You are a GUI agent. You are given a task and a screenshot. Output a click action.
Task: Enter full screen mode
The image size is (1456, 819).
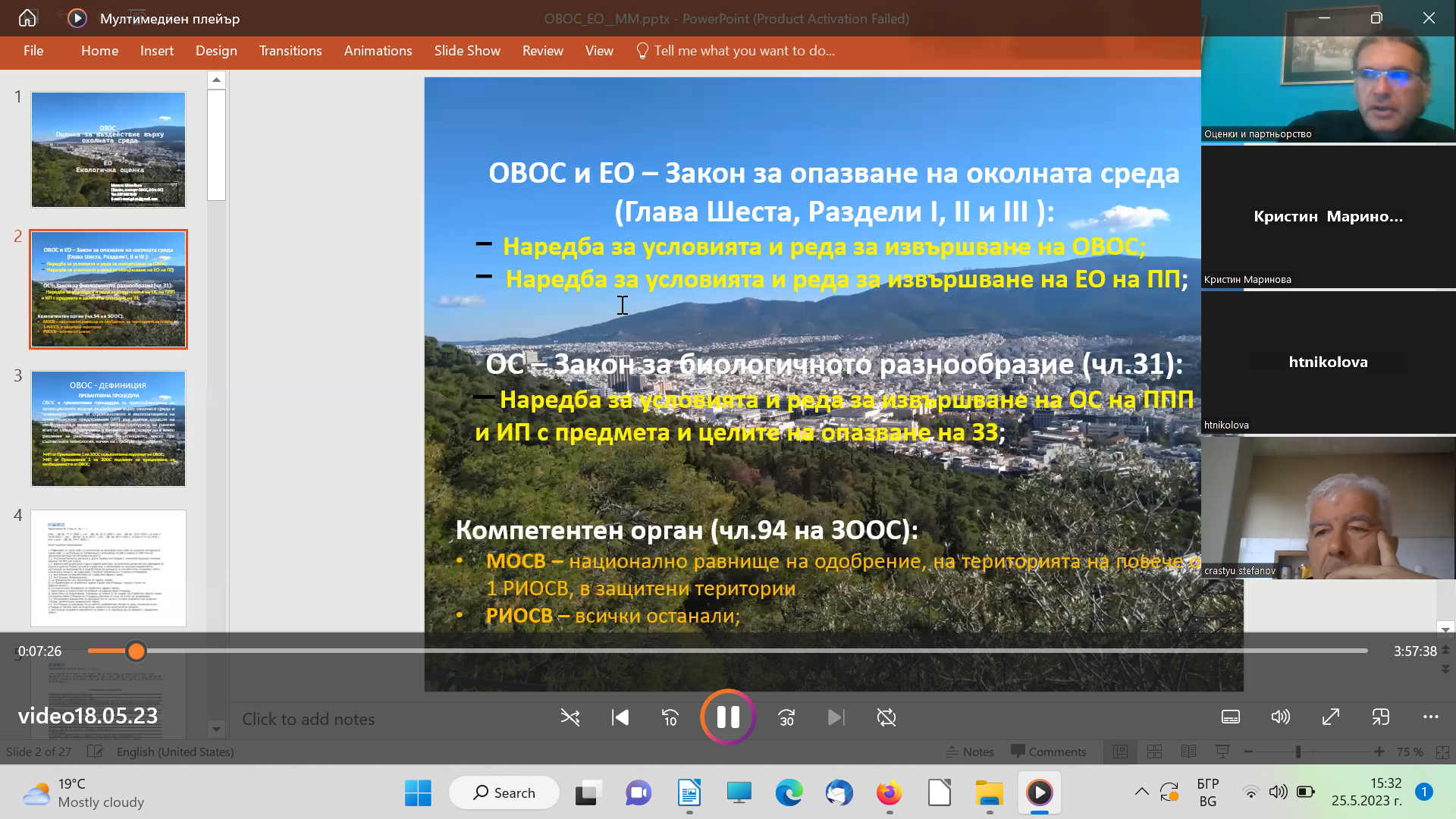[1330, 717]
